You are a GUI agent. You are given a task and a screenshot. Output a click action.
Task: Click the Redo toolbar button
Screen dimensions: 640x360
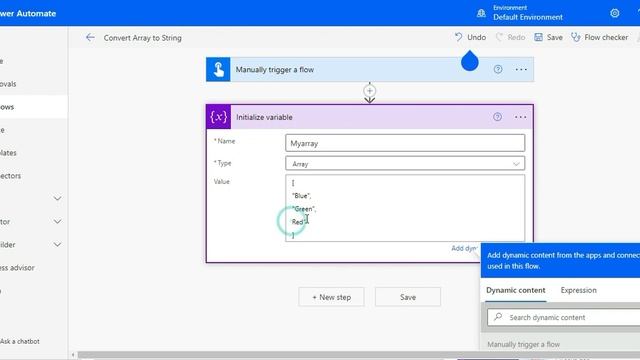[510, 37]
